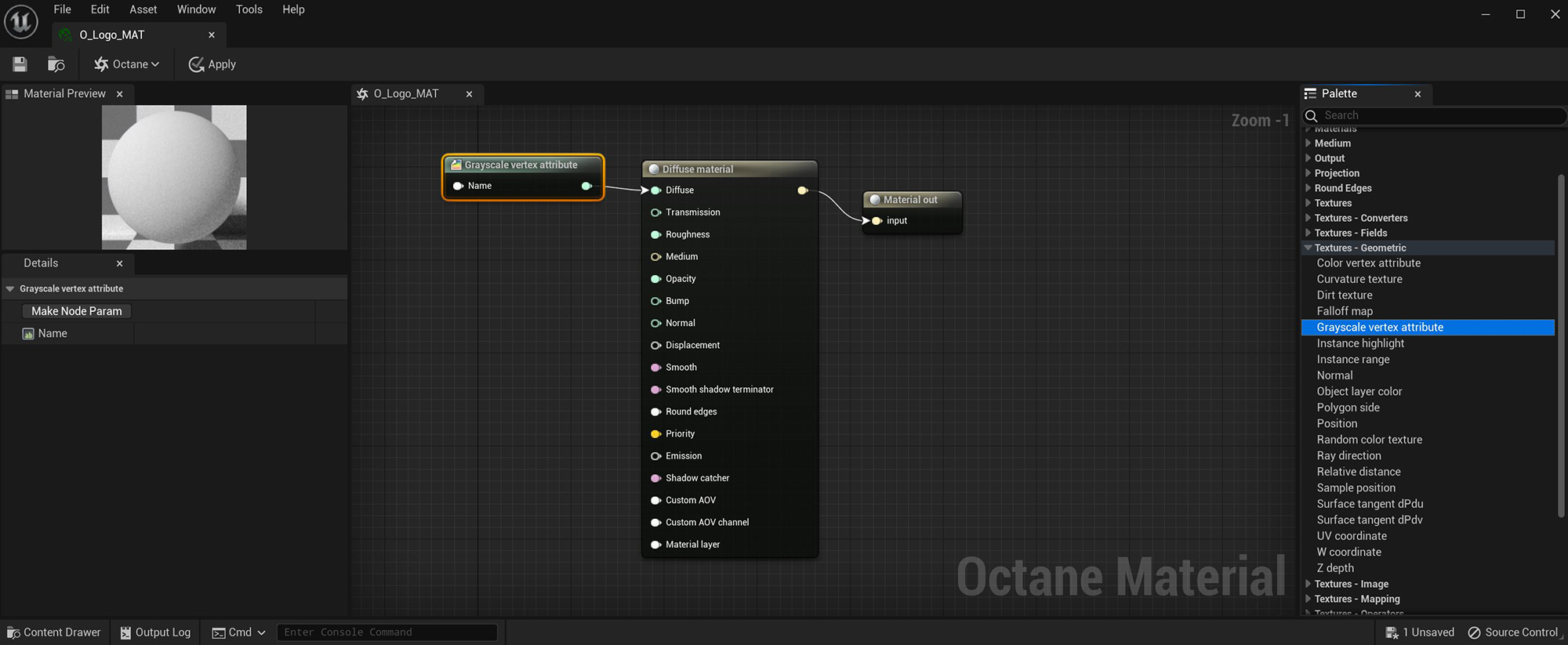Click the Smooth shadow terminator pin
1568x645 pixels.
[x=656, y=390]
